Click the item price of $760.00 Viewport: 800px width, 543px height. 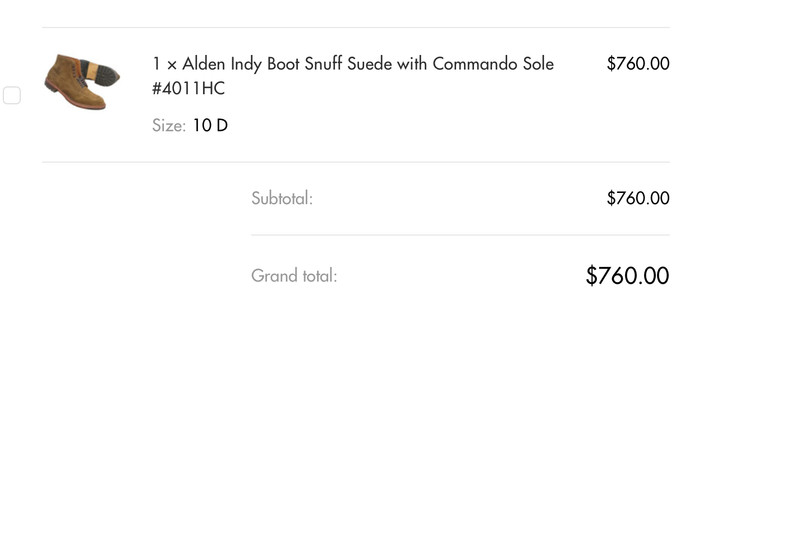[638, 64]
